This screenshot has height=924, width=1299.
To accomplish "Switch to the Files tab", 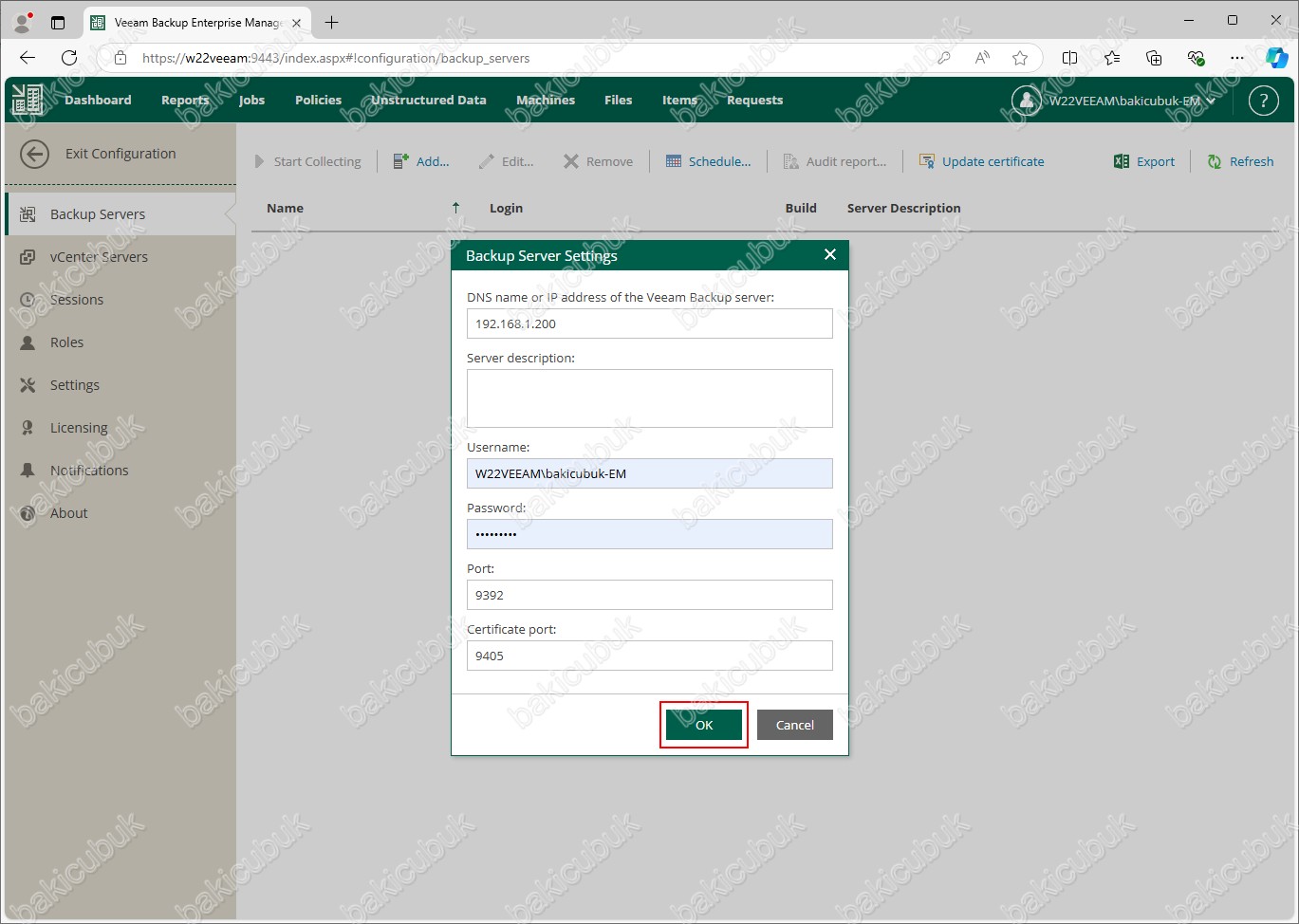I will pos(618,100).
